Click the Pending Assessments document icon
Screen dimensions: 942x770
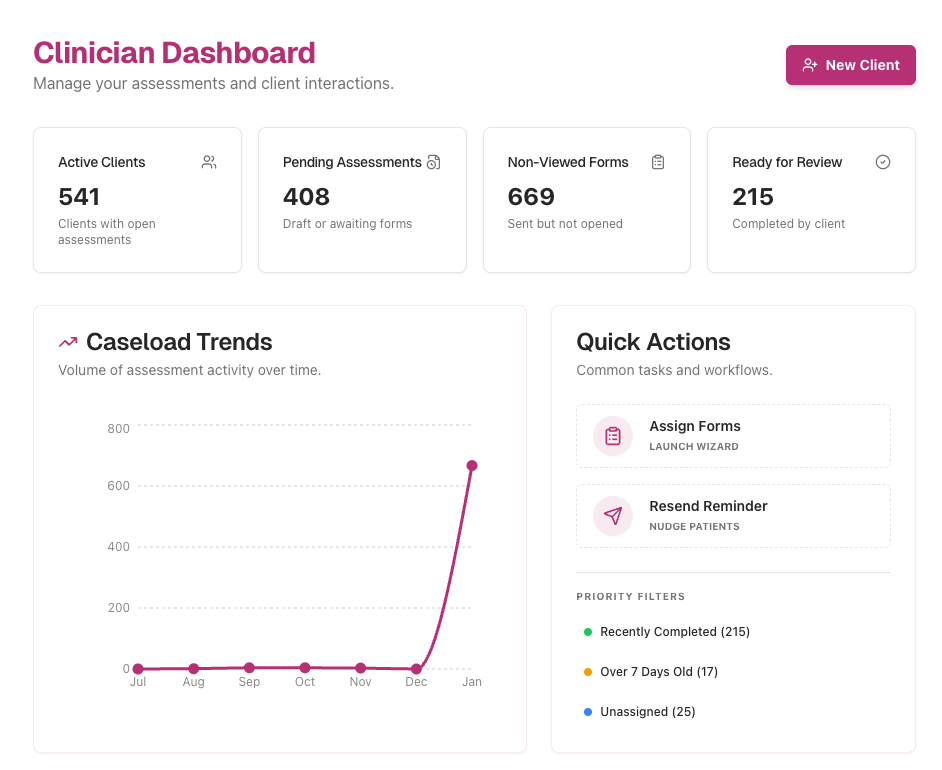(433, 161)
